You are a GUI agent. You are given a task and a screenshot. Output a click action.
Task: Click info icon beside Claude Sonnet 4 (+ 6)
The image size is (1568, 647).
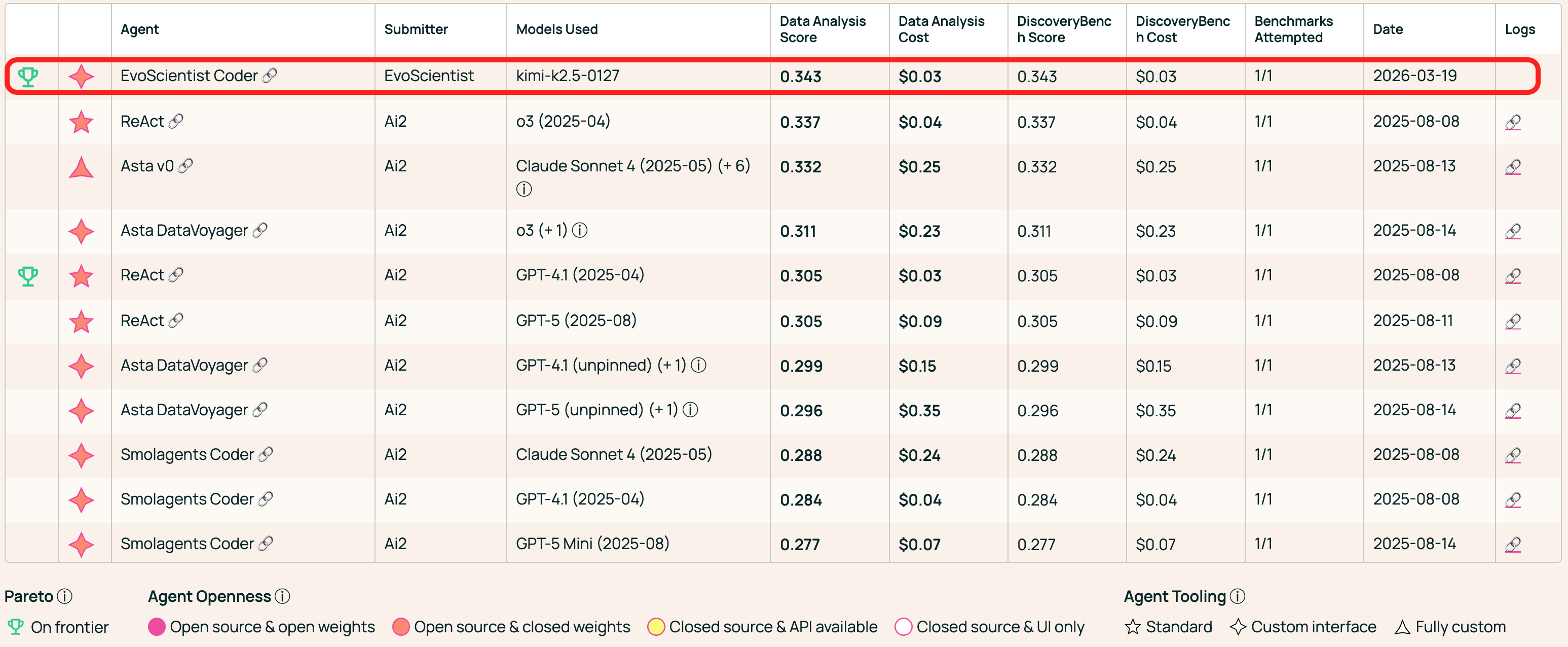tap(524, 189)
